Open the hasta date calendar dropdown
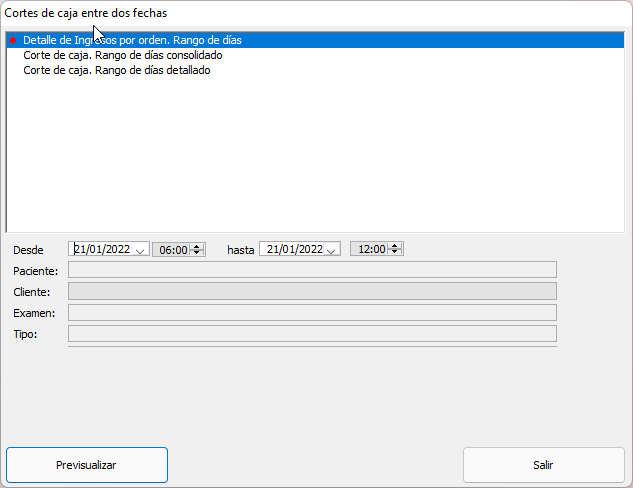The width and height of the screenshot is (633, 488). click(332, 250)
